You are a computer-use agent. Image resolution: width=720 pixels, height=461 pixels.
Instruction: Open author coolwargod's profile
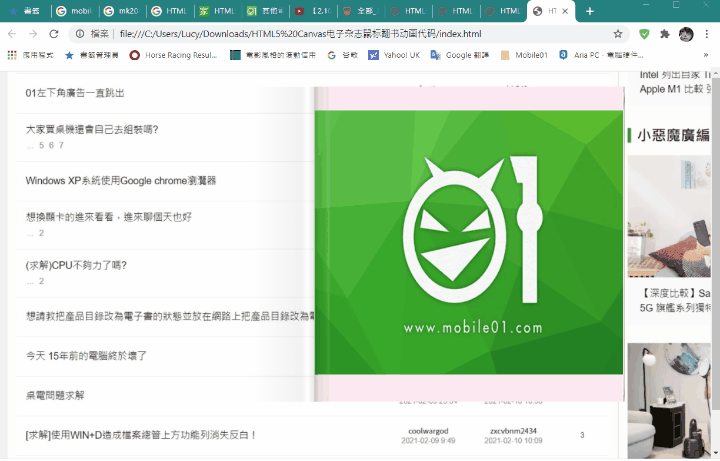(428, 431)
